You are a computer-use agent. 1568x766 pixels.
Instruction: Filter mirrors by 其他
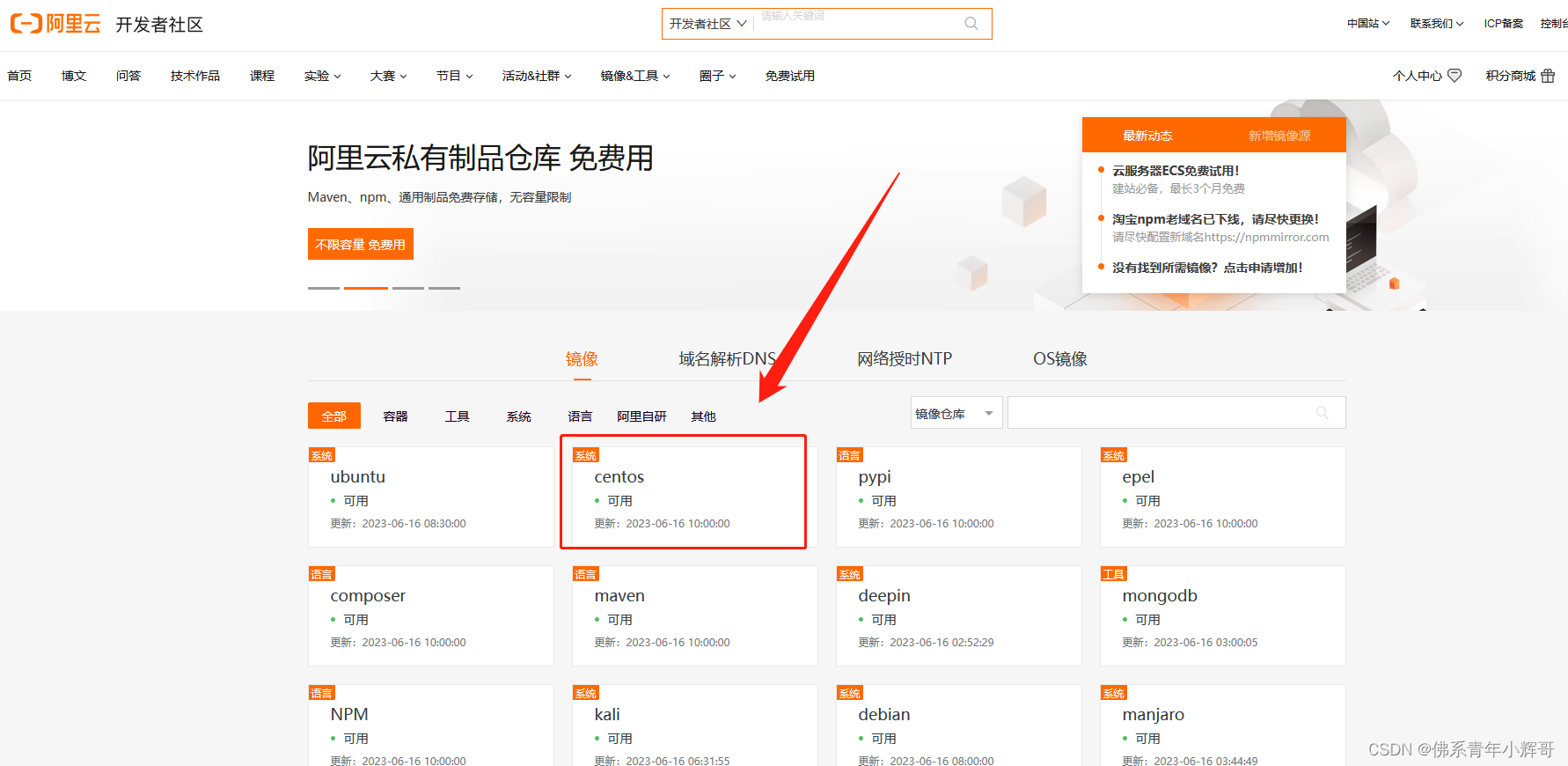point(703,416)
